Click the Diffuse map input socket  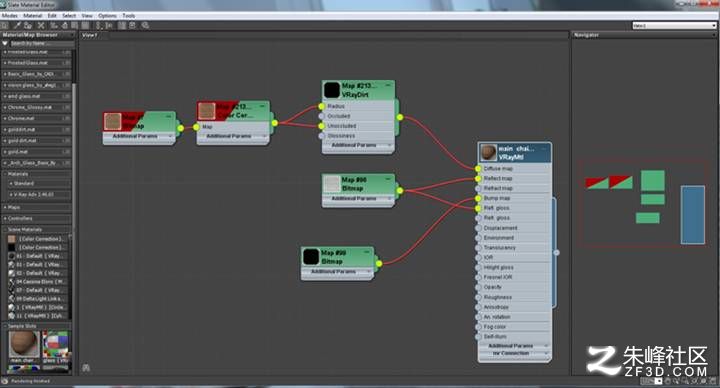[478, 169]
